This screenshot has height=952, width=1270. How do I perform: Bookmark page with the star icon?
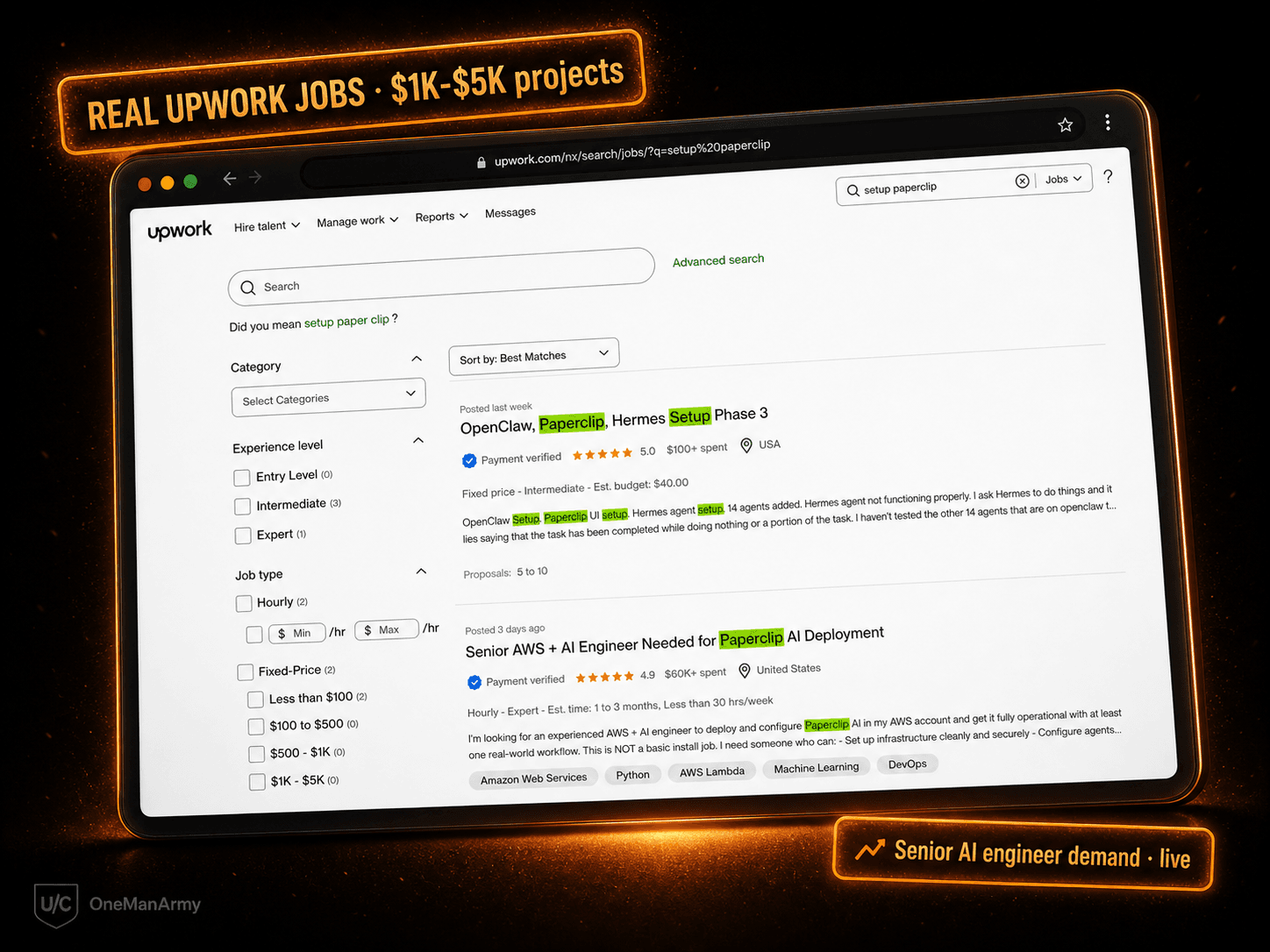pos(1066,124)
